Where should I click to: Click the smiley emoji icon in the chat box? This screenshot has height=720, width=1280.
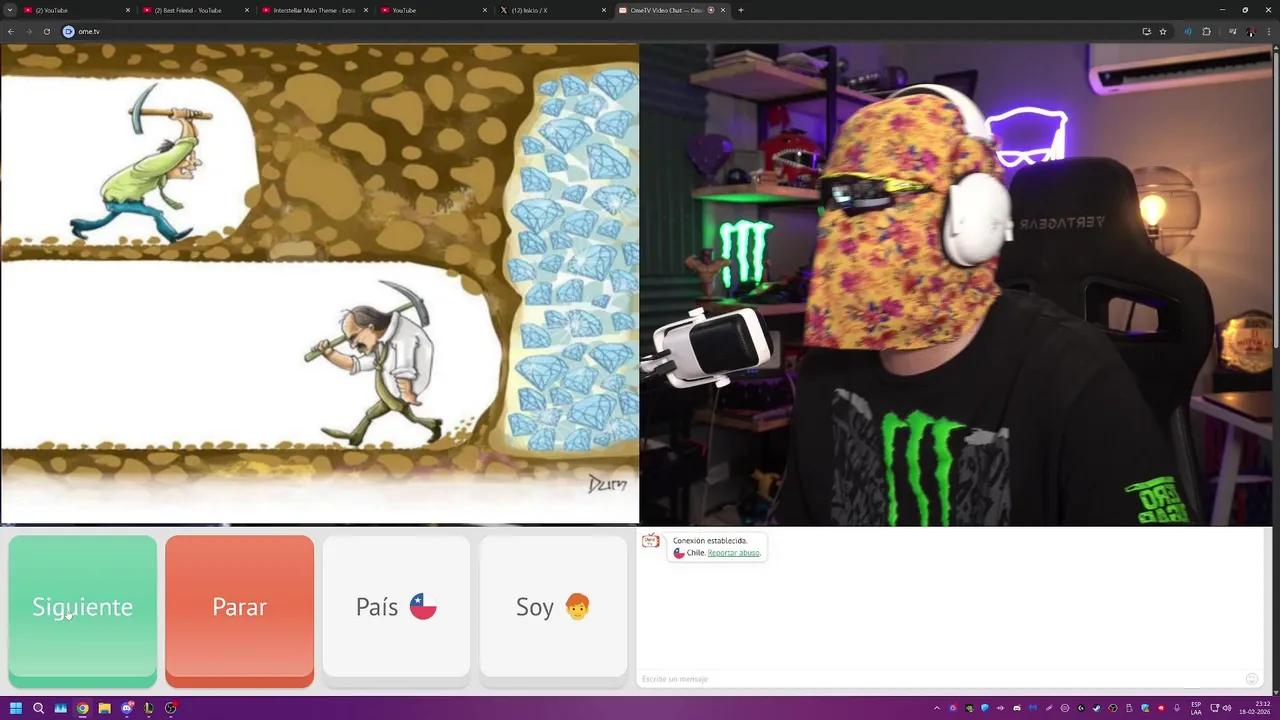coord(1251,678)
